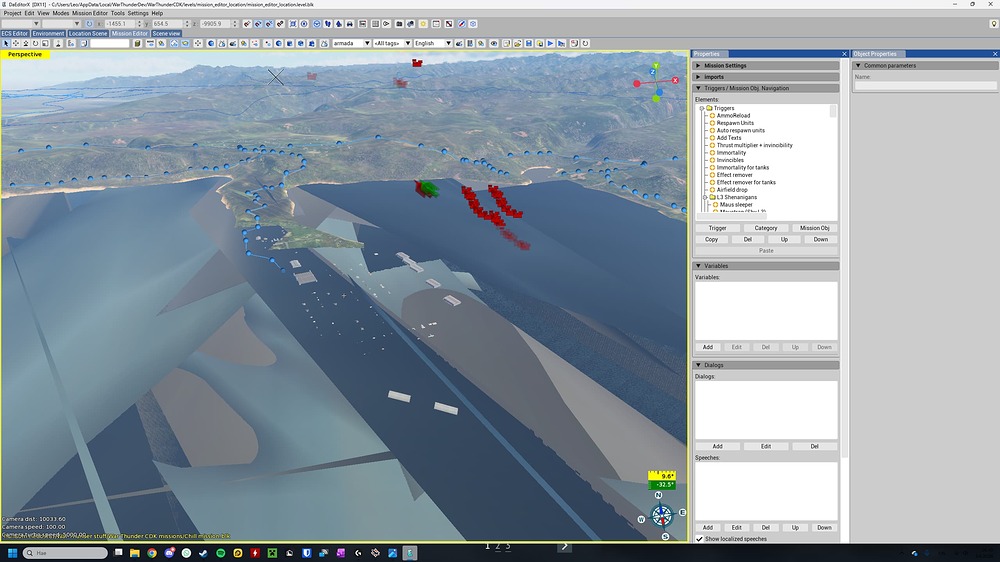Collapse the Common parameters section

(925, 66)
